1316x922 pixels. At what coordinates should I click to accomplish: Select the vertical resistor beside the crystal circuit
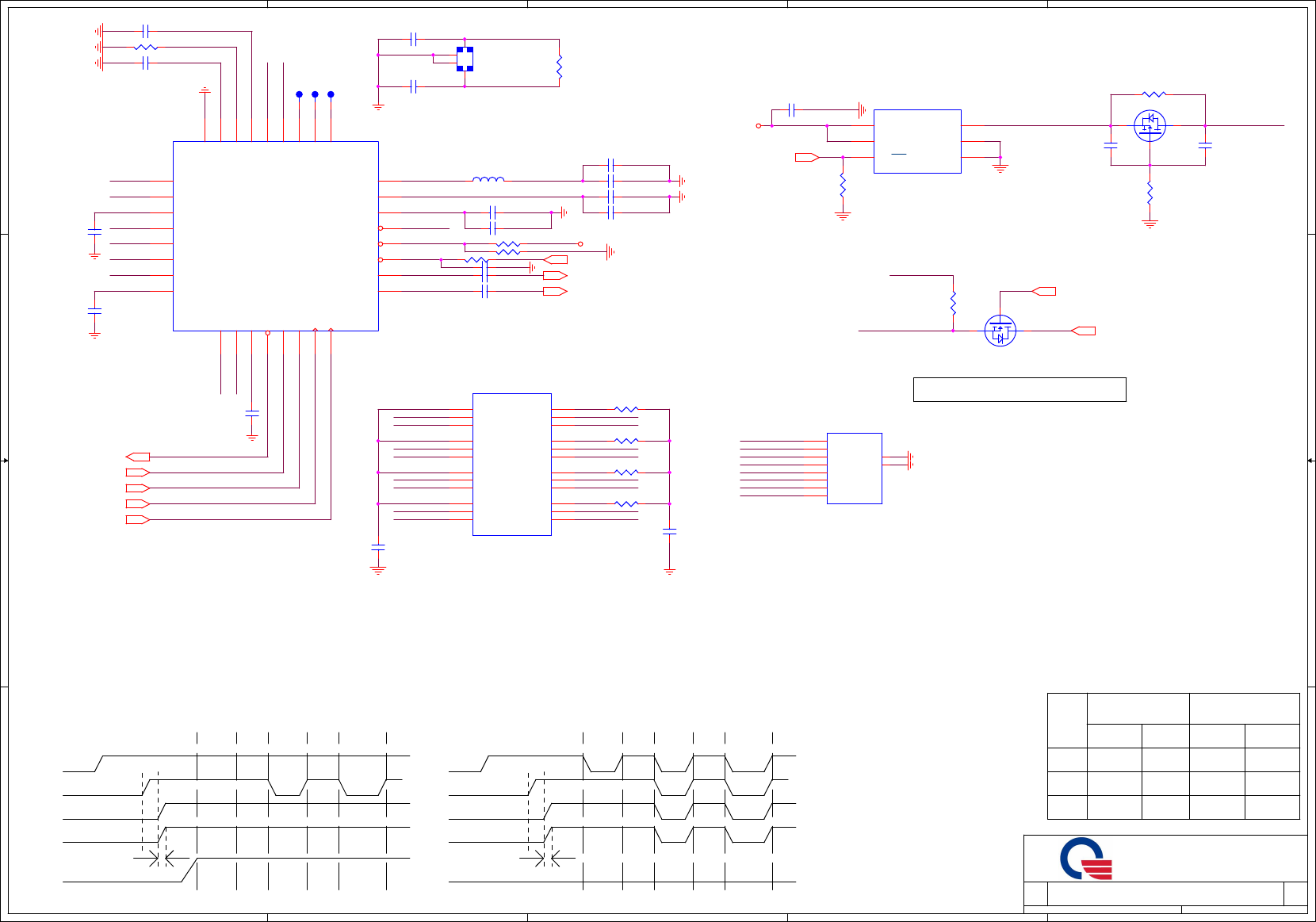[x=559, y=67]
